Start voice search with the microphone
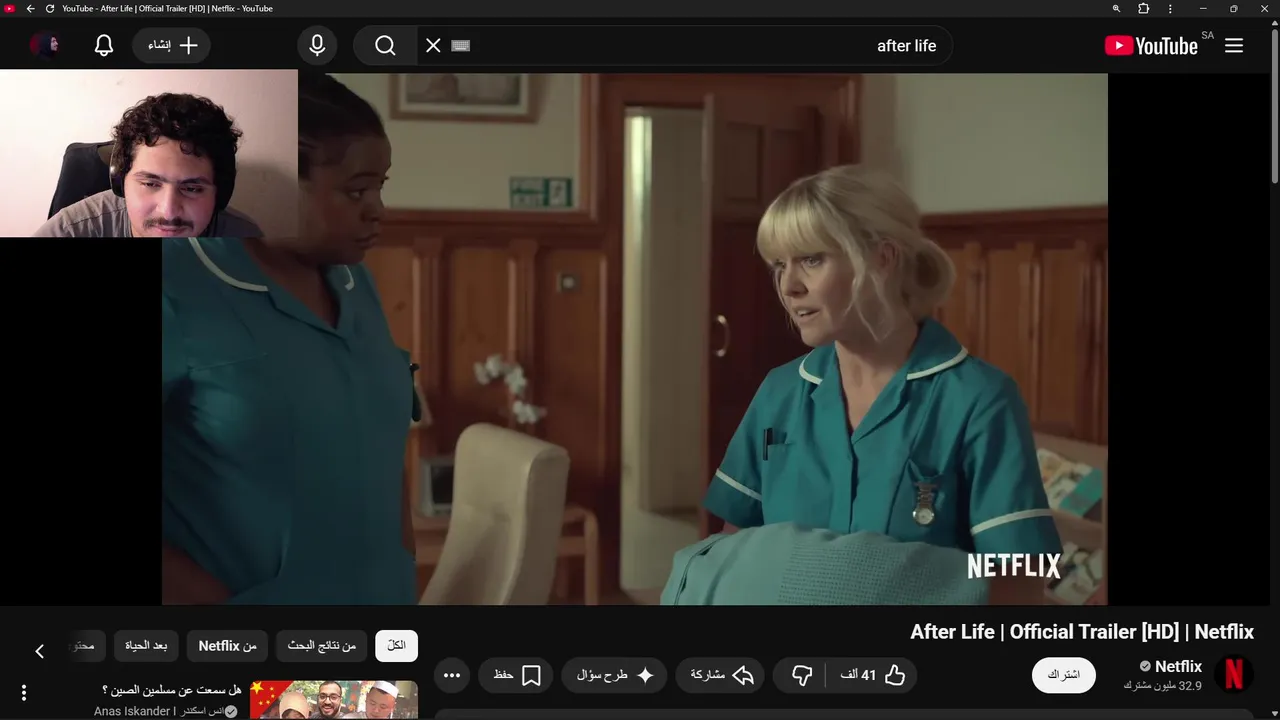The height and width of the screenshot is (720, 1280). click(317, 46)
